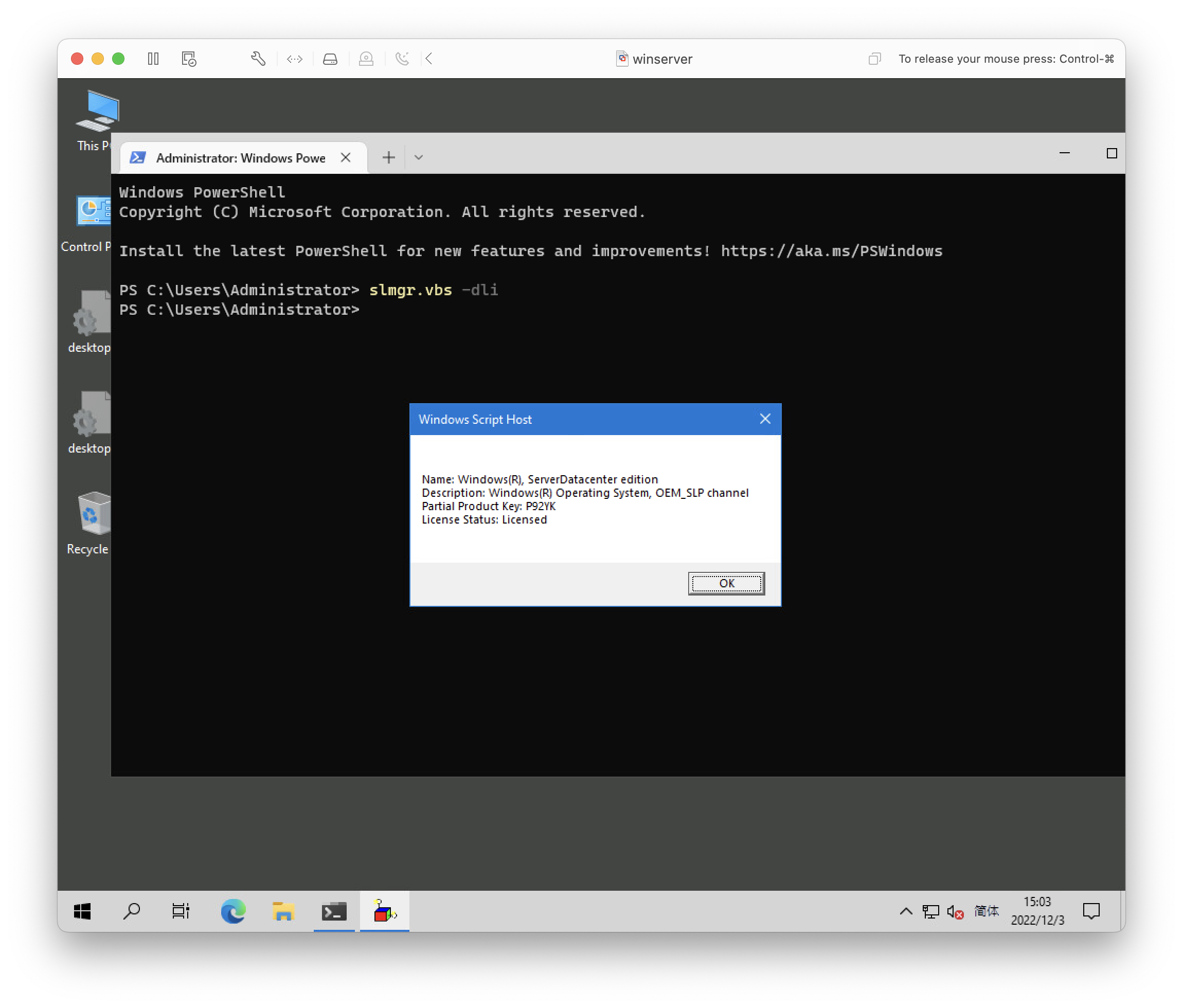Open VM settings with the wrench icon
This screenshot has height=1008, width=1183.
click(257, 58)
